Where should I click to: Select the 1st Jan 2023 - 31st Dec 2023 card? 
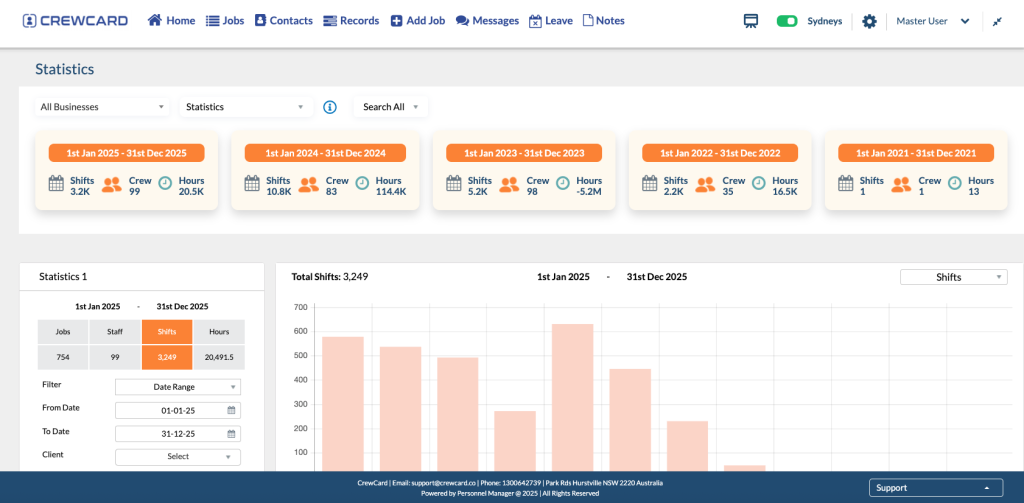click(x=524, y=170)
